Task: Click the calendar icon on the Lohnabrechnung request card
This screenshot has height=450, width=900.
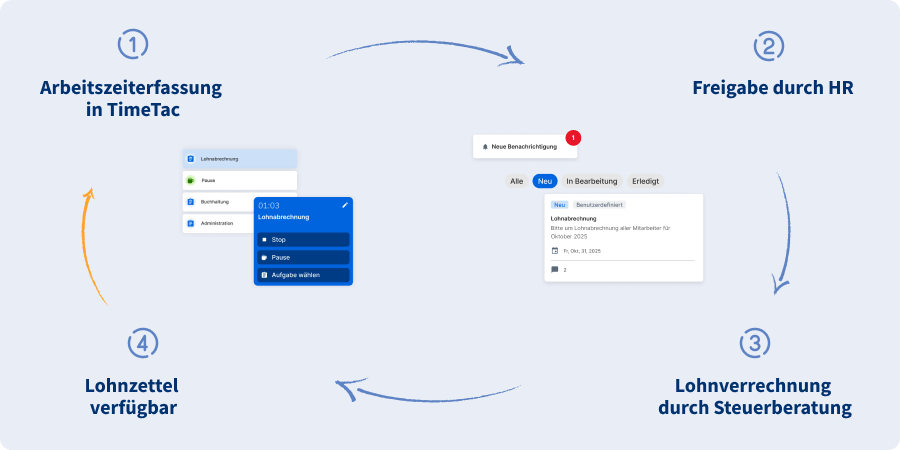Action: tap(554, 251)
